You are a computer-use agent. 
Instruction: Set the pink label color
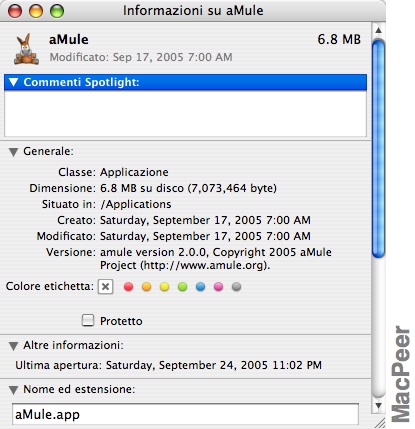click(218, 287)
